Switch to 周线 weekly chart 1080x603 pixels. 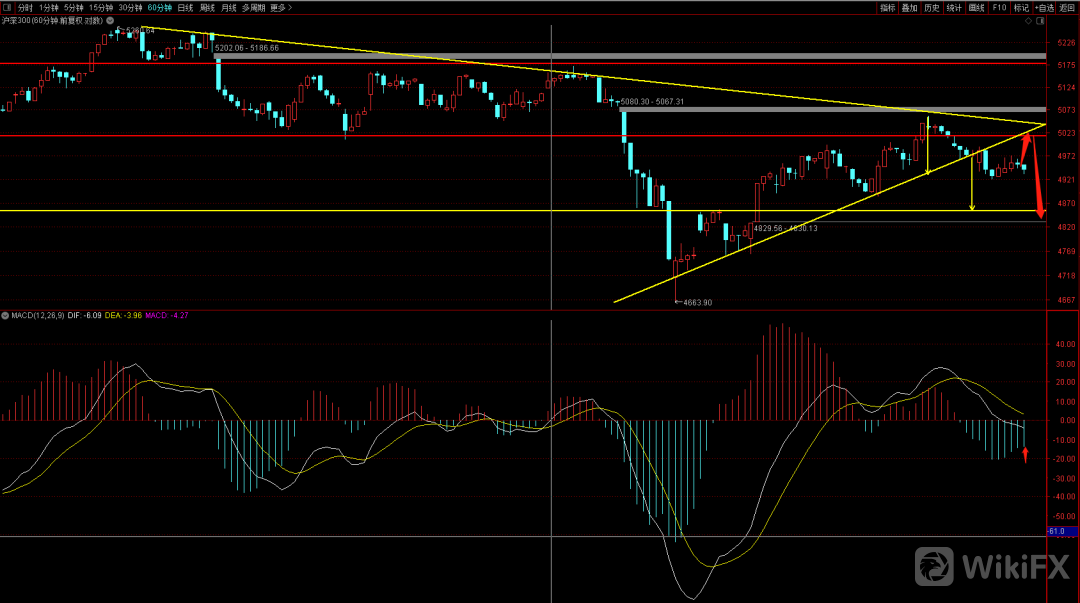[x=207, y=7]
